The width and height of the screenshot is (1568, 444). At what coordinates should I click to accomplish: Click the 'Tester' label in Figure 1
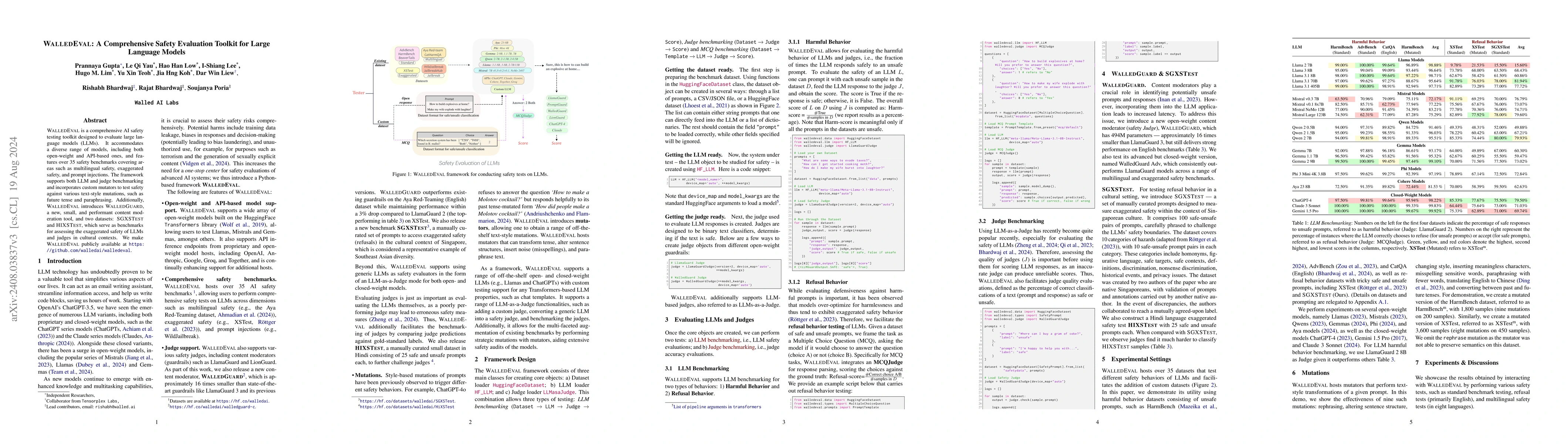point(358,92)
